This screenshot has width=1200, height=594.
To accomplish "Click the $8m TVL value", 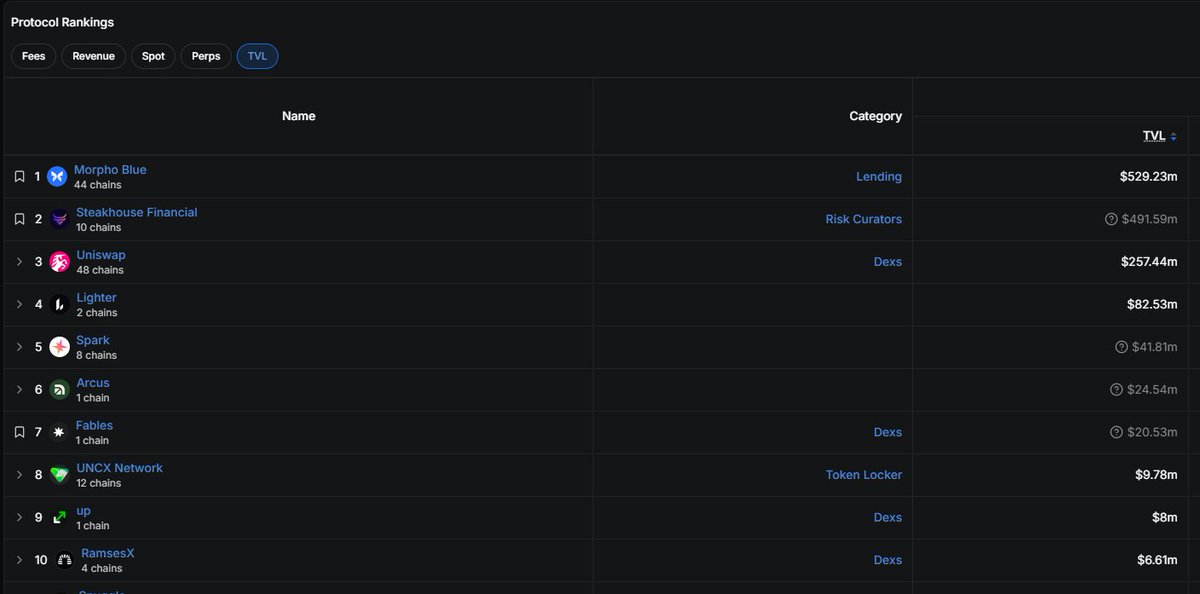I will (x=1164, y=517).
